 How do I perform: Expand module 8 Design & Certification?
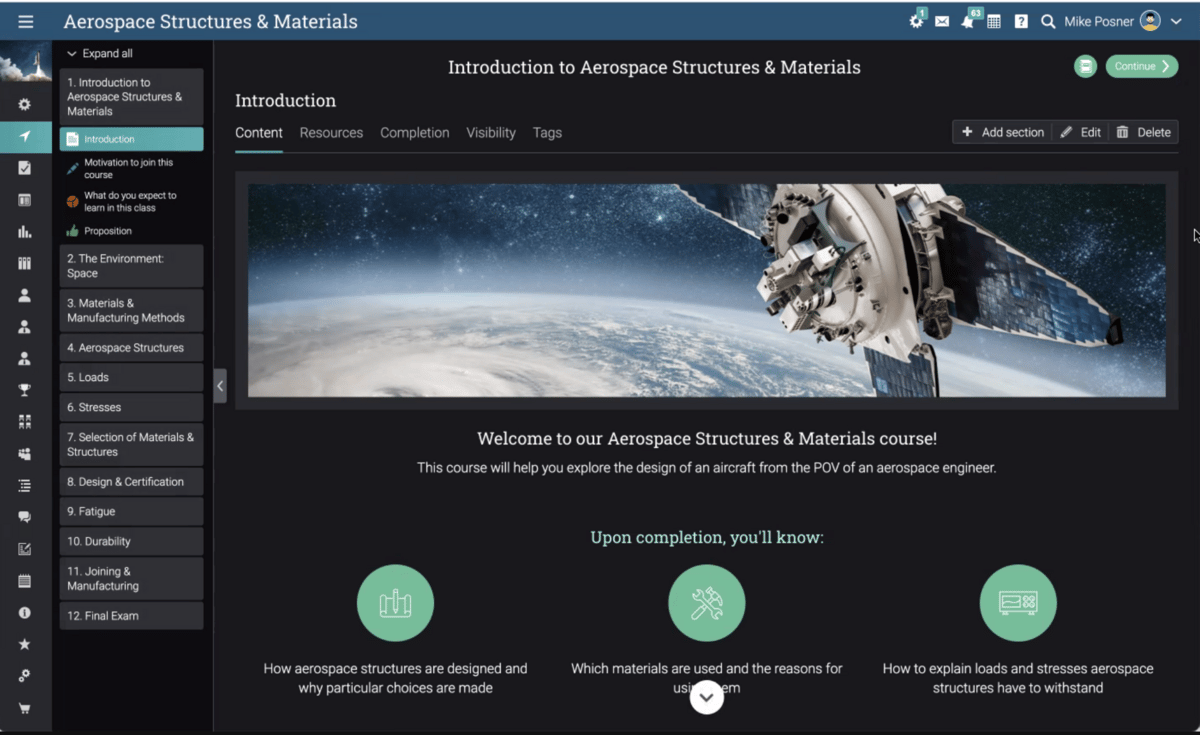tap(131, 481)
